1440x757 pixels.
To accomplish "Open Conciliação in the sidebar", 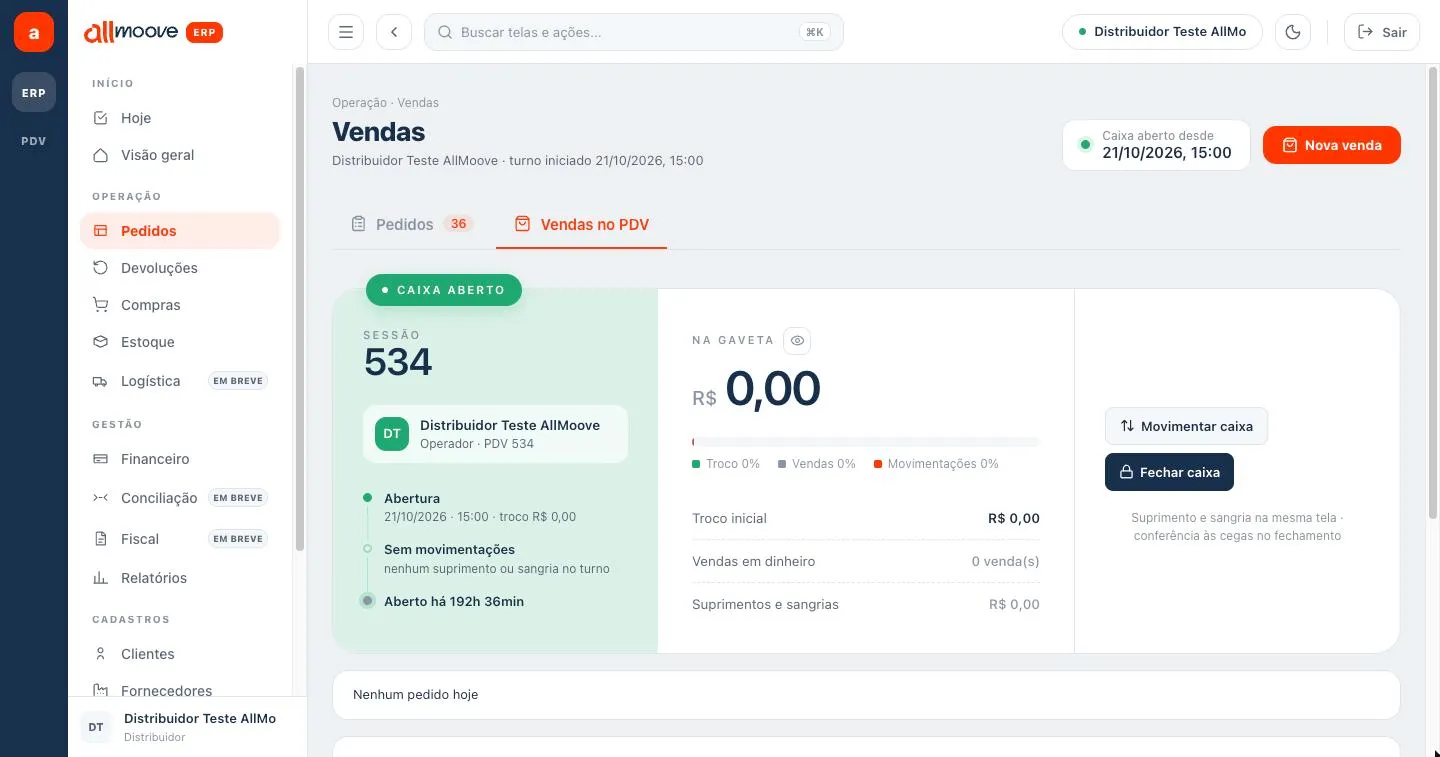I will point(180,498).
